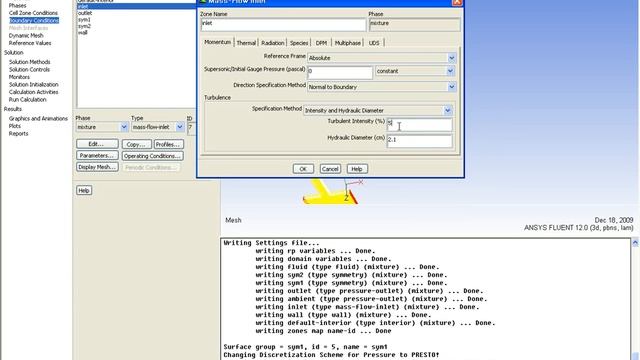Select the highlighted inlet zone

[136, 7]
